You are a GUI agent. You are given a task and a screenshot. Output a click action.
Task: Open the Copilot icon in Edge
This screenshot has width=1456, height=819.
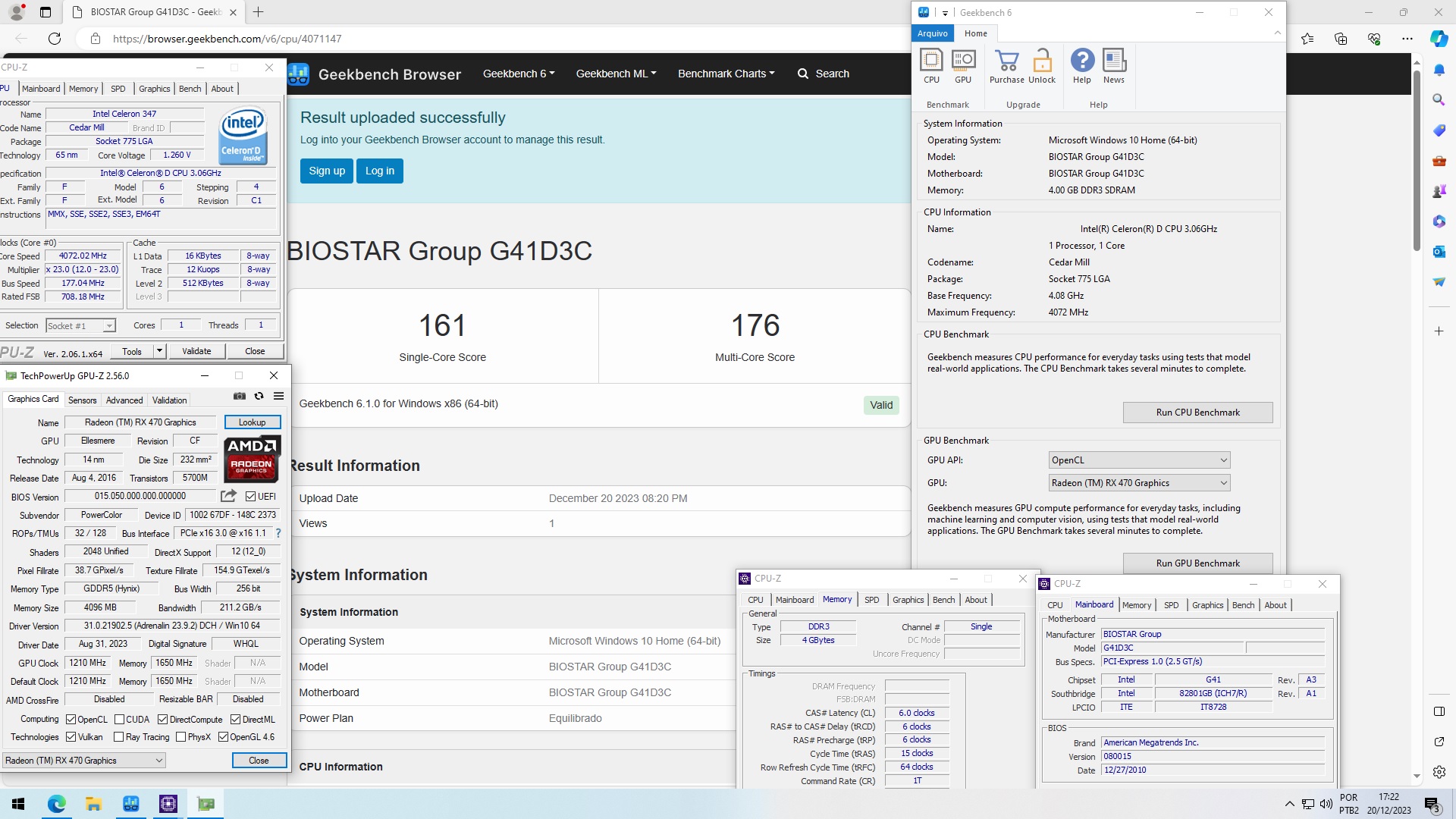(1439, 39)
